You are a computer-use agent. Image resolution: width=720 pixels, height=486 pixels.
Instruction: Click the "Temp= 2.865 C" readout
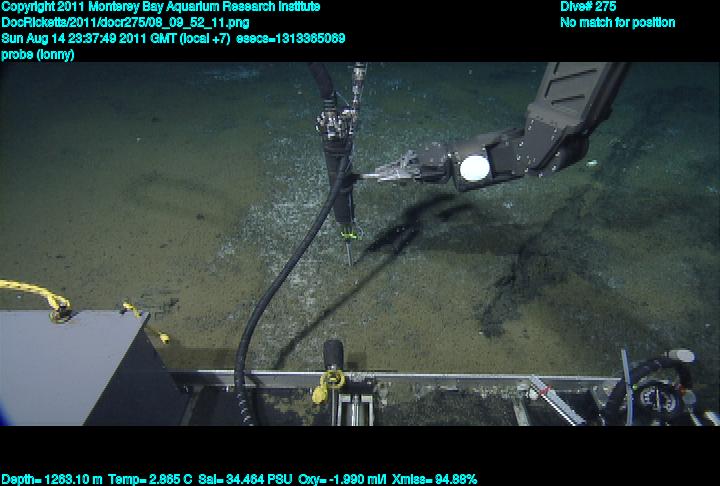coord(150,480)
